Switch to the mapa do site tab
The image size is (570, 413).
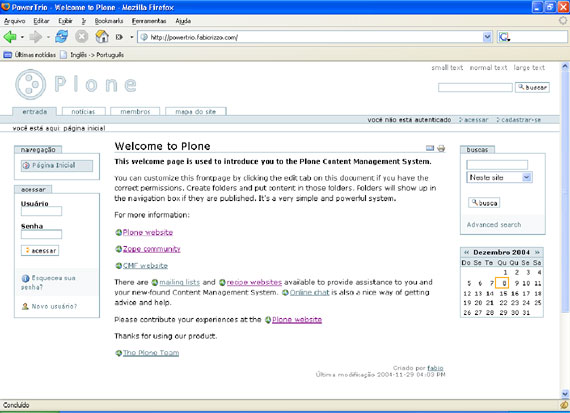coord(196,112)
